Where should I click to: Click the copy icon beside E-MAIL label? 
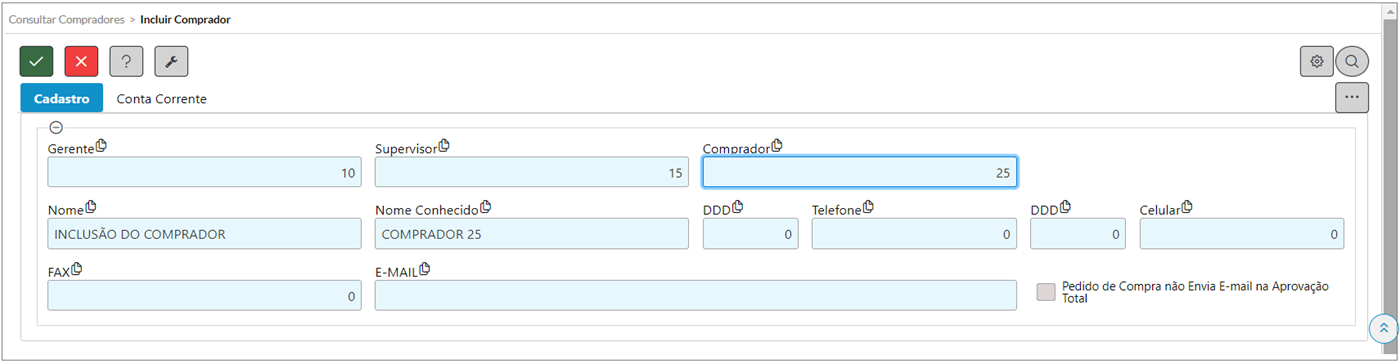425,268
